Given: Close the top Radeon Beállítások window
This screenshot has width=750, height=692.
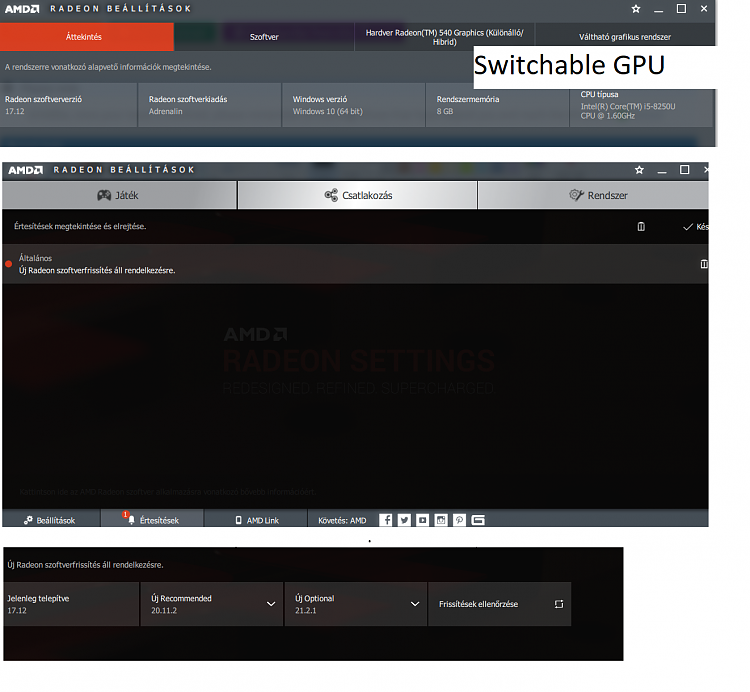Looking at the screenshot, I should [x=704, y=9].
